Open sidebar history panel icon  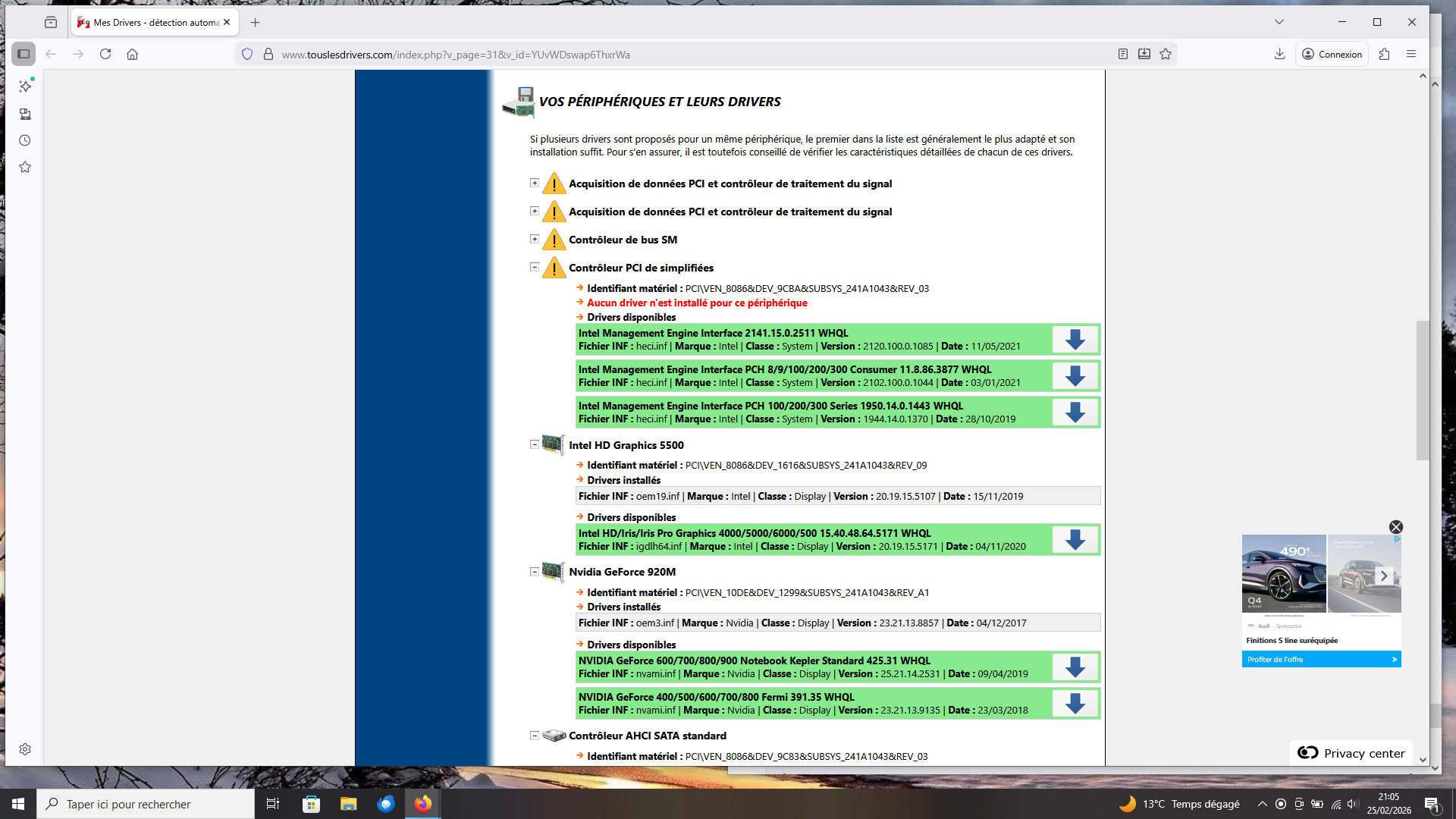[25, 140]
